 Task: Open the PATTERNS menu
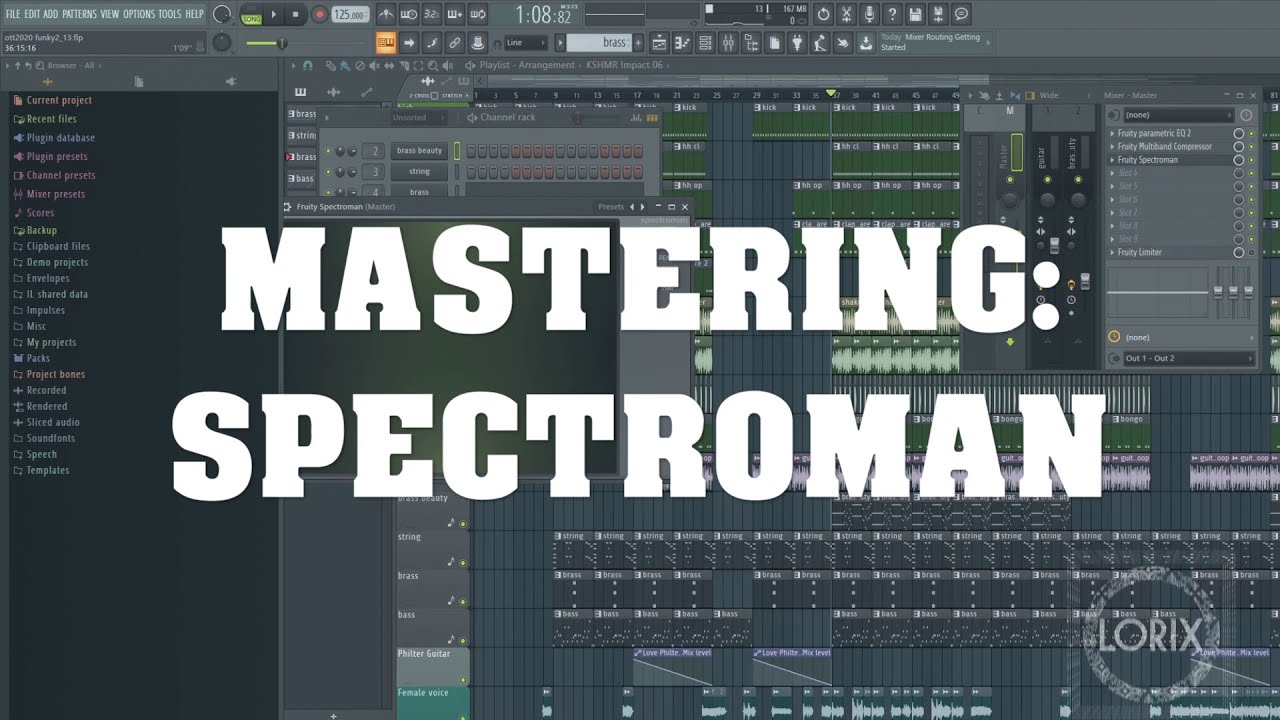click(79, 14)
